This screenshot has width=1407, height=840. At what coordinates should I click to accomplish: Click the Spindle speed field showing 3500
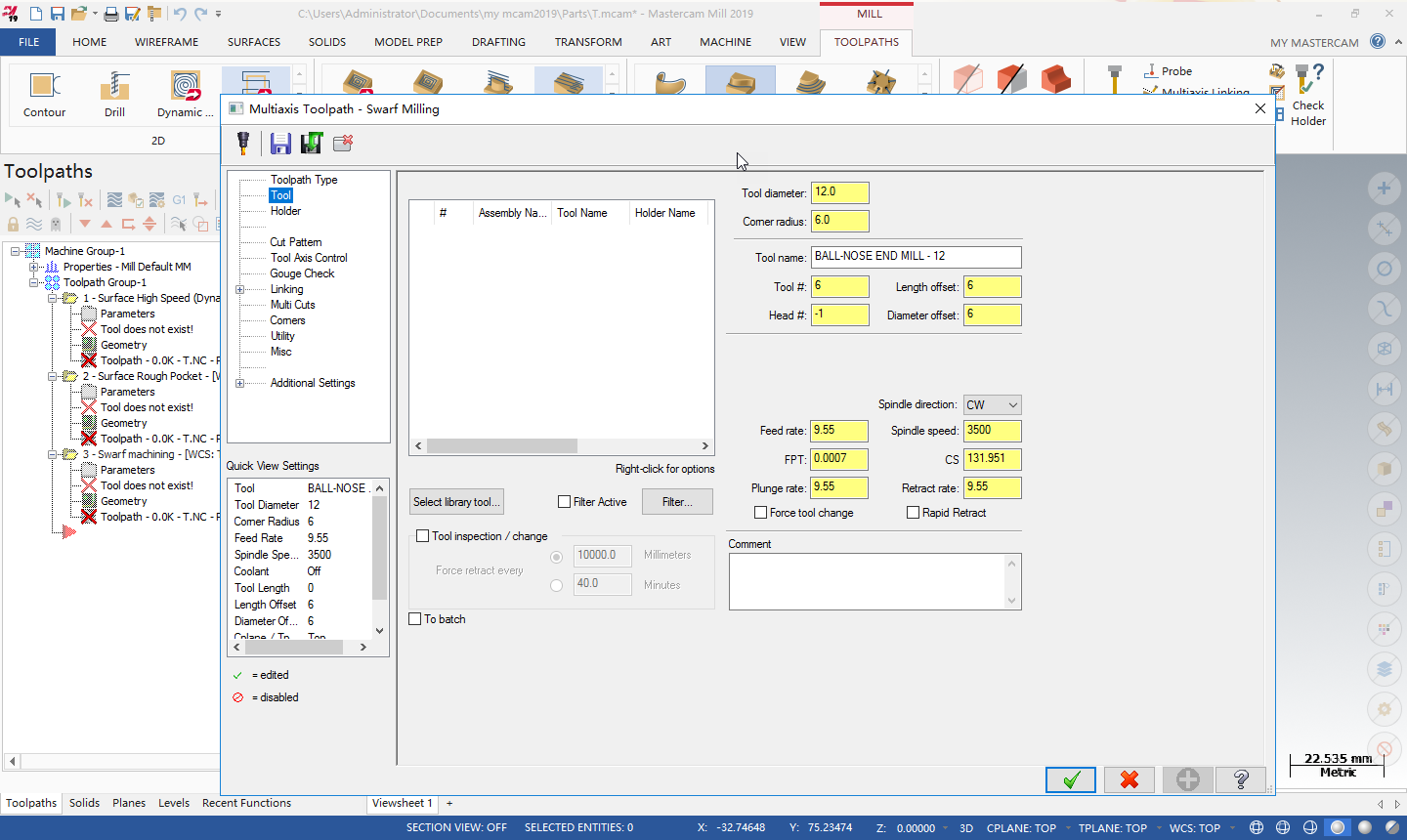coord(992,431)
